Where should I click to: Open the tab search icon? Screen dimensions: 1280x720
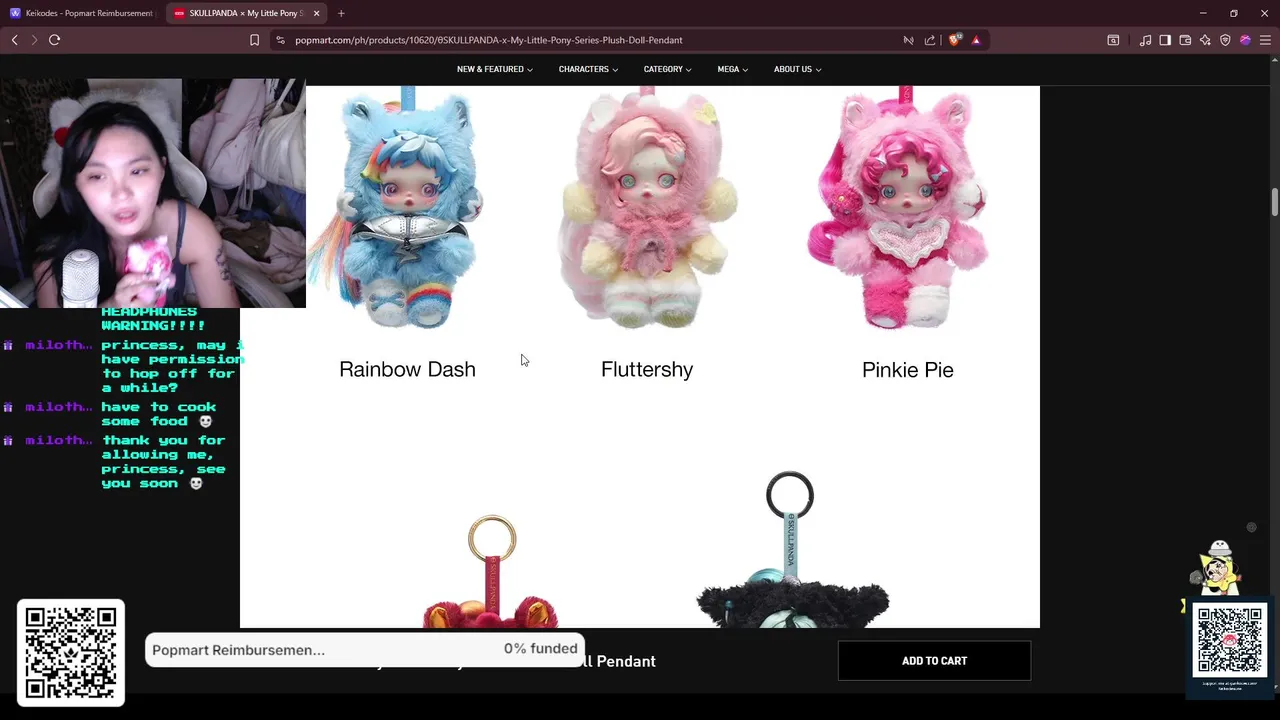click(1113, 40)
